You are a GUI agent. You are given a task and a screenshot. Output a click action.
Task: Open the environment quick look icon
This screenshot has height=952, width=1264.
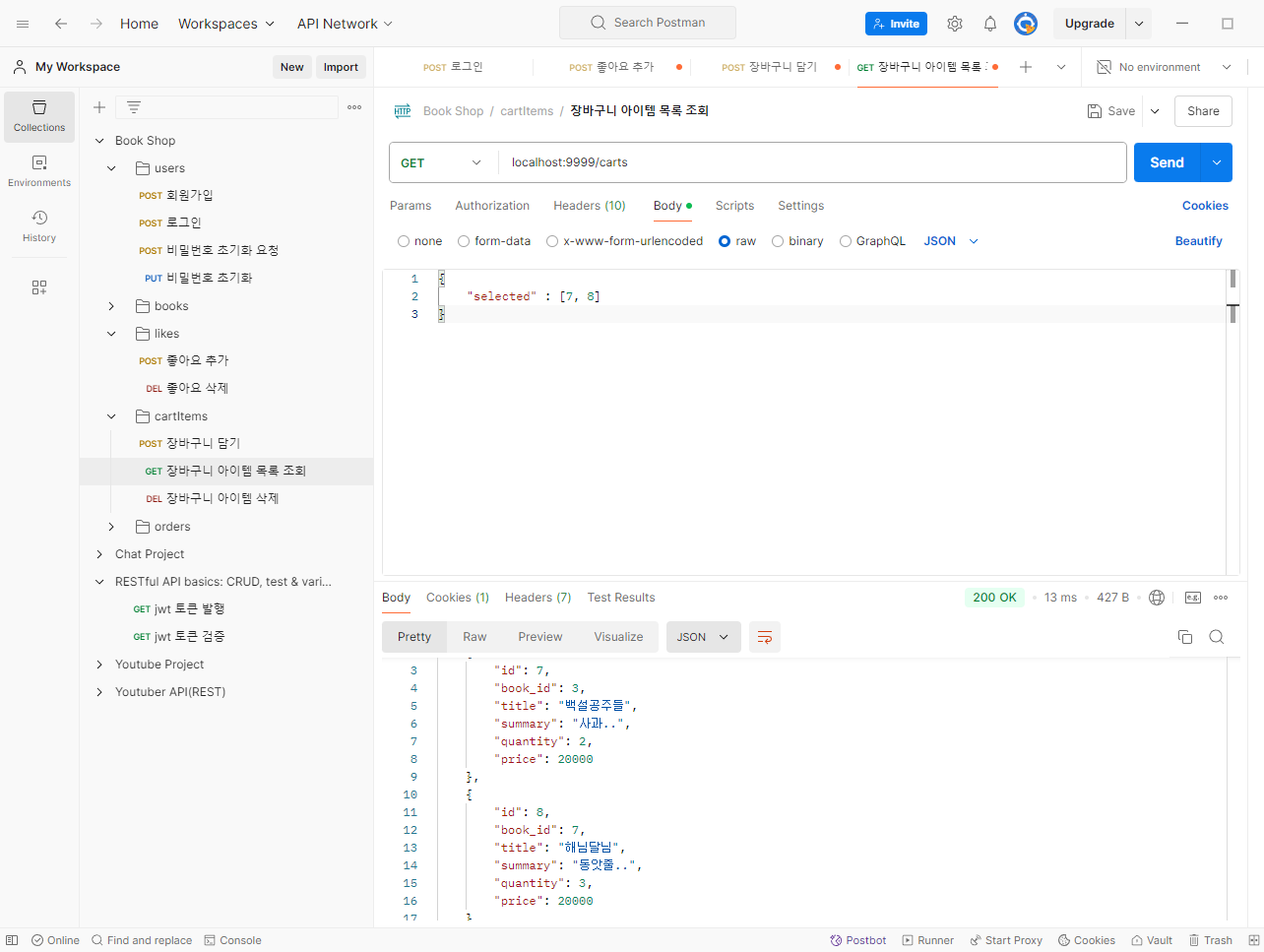(1105, 67)
